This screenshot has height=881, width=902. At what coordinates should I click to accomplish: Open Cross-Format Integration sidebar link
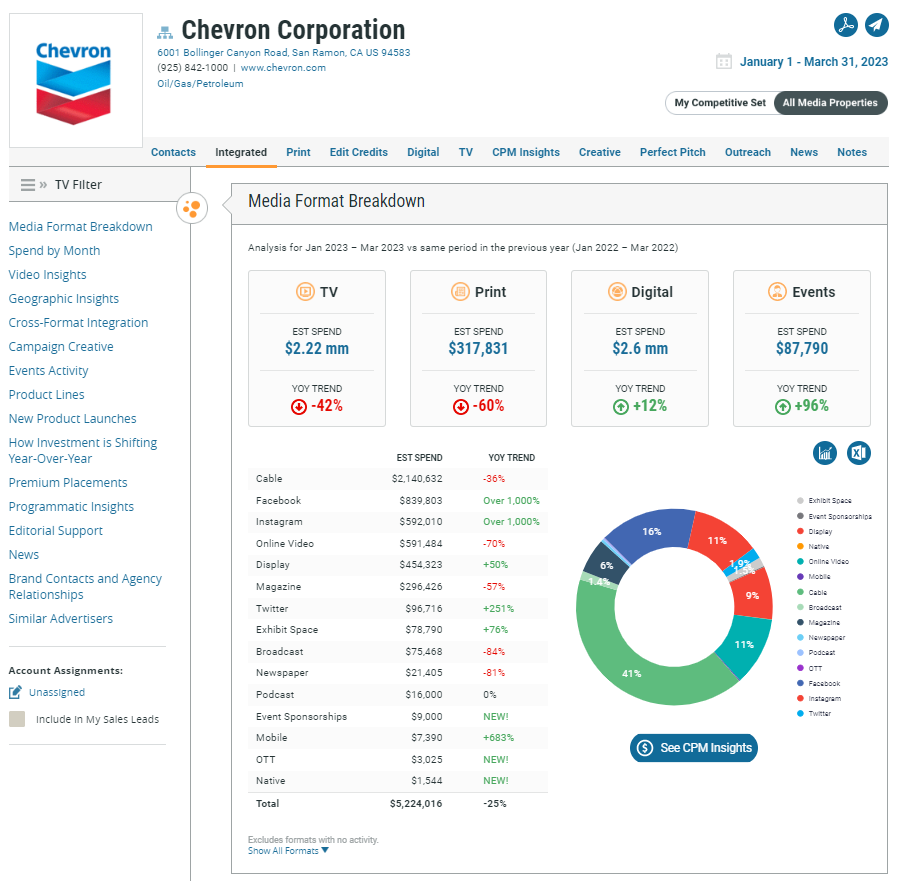click(x=78, y=323)
